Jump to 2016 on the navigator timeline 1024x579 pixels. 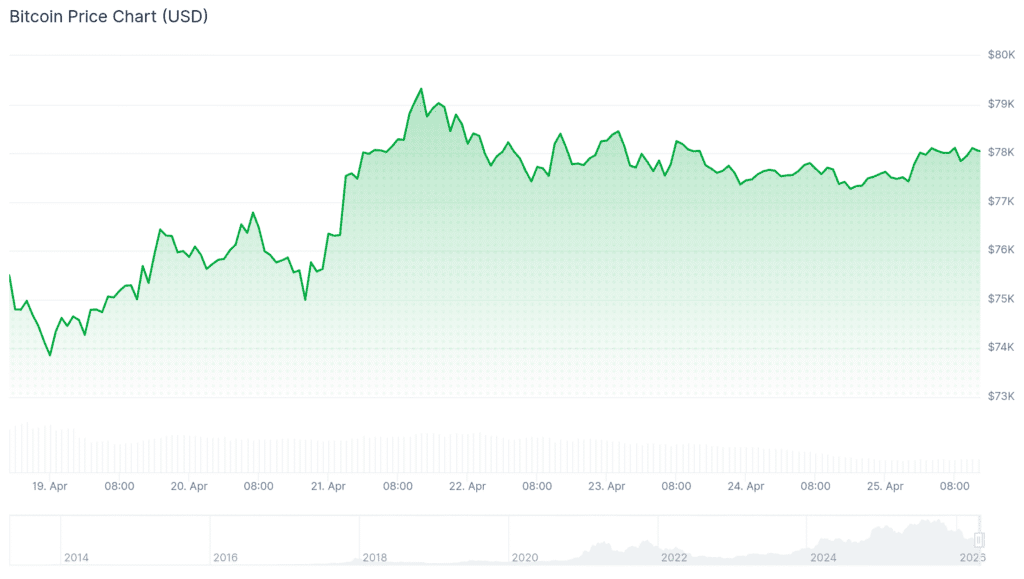click(225, 557)
